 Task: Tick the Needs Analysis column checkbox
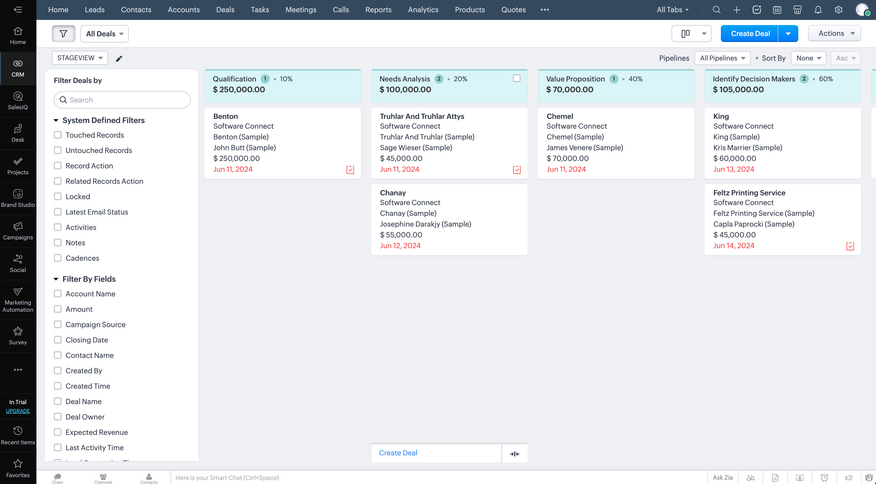(x=516, y=79)
